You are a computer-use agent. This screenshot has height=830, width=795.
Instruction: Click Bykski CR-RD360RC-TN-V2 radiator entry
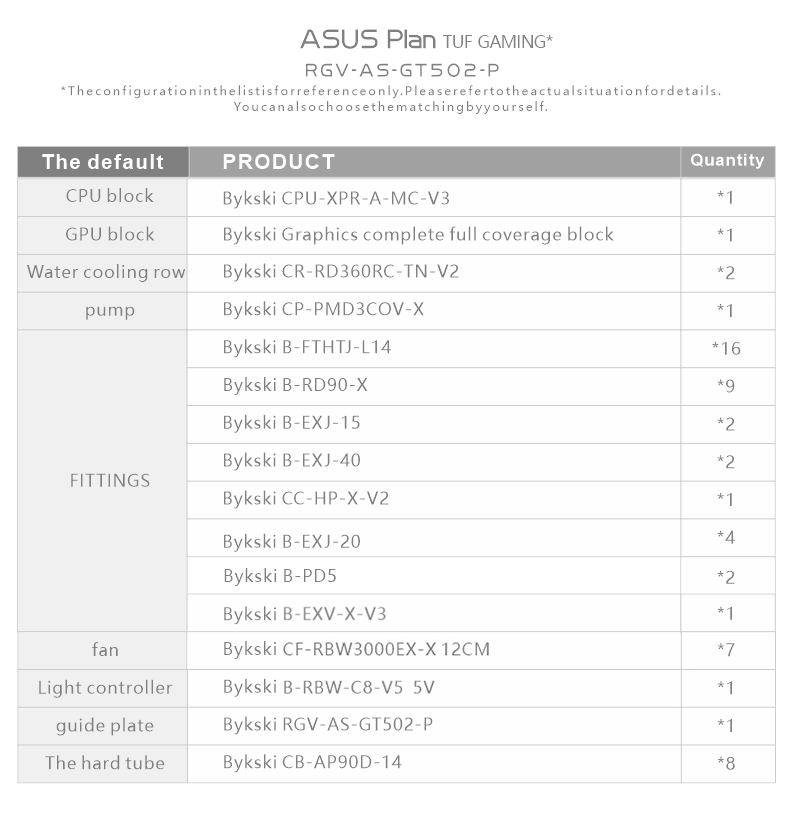click(341, 272)
